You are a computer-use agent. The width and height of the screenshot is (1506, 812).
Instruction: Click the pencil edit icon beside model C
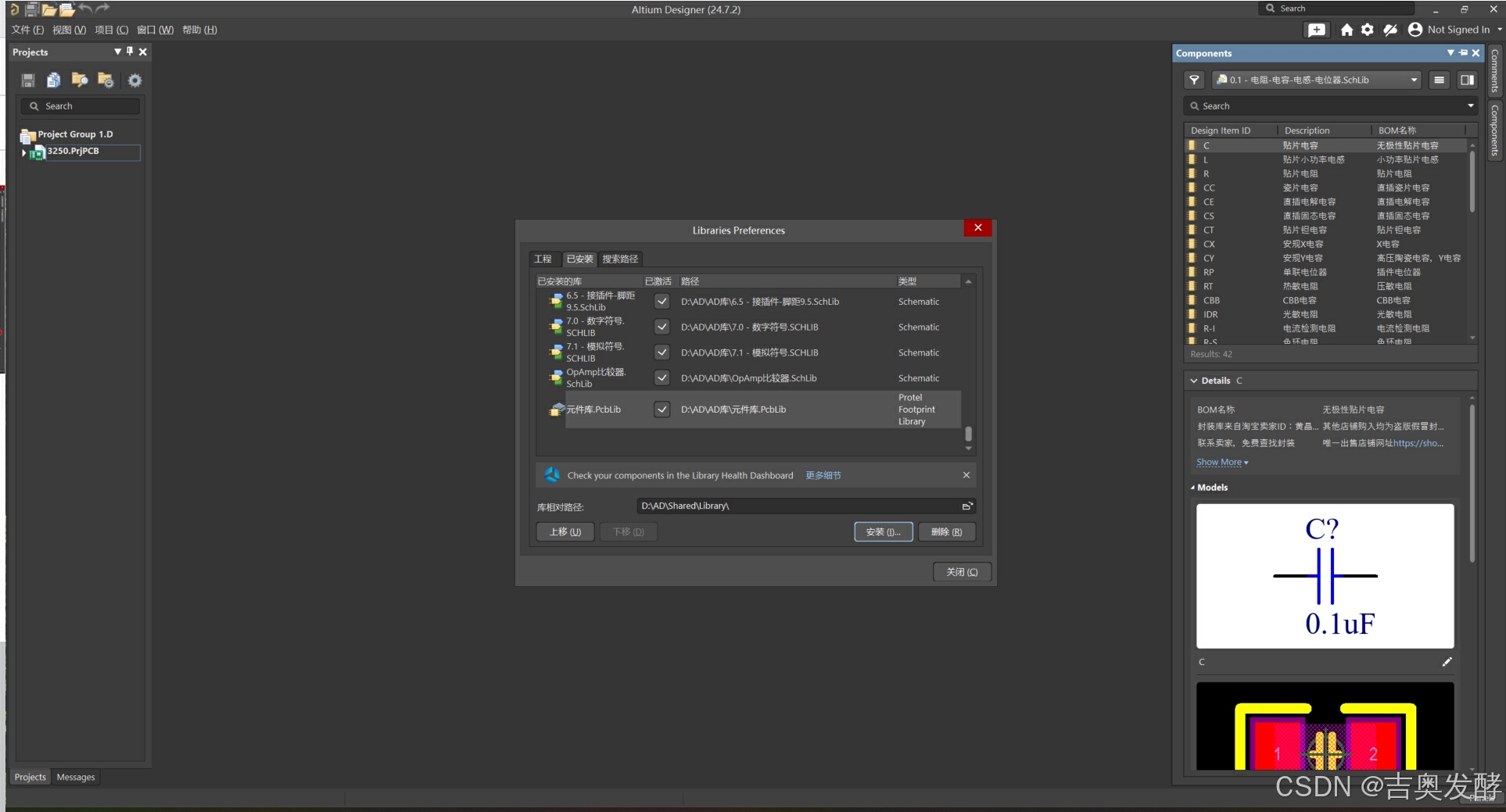(x=1447, y=662)
